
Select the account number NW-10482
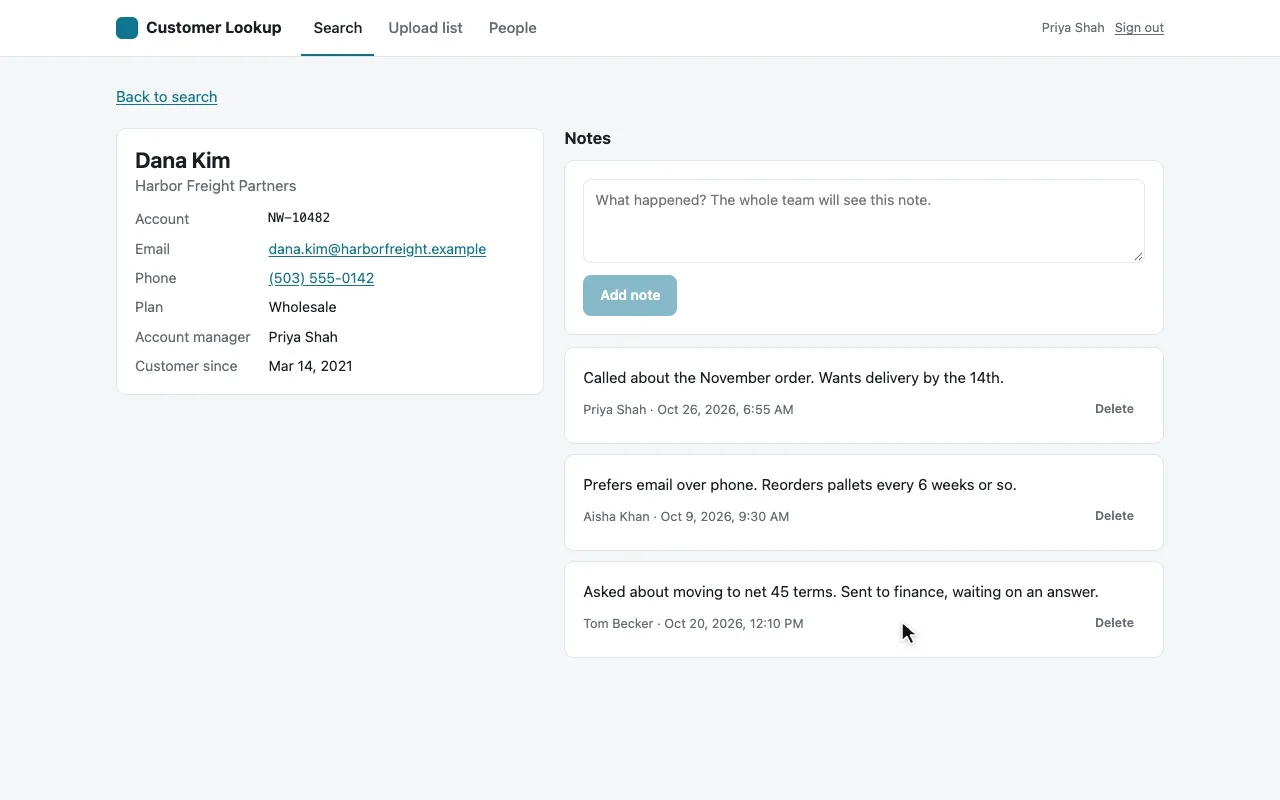click(299, 218)
